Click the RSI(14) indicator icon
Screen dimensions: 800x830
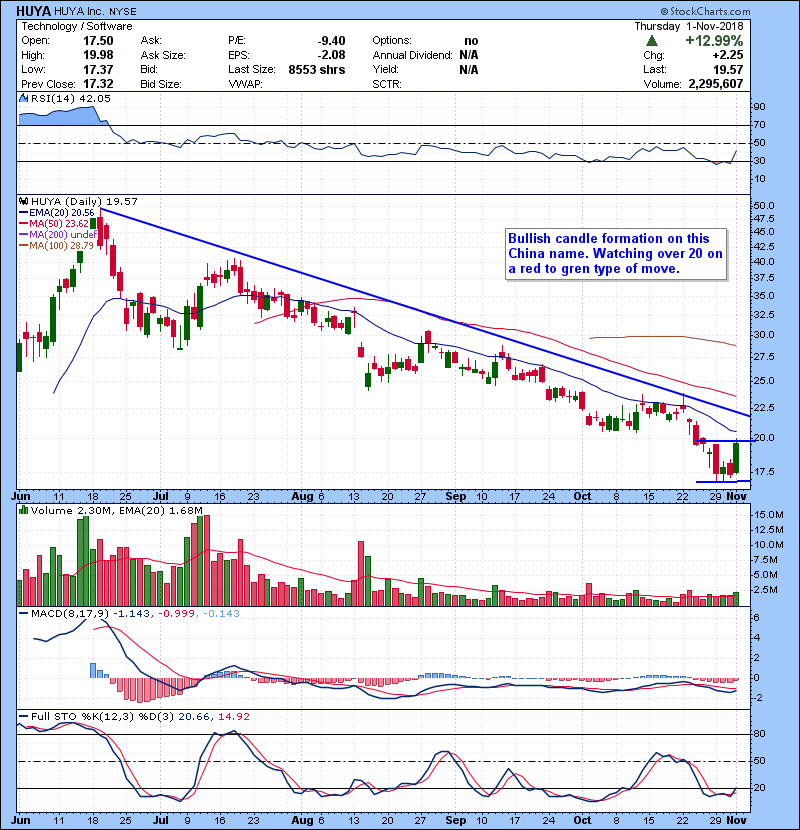click(24, 98)
